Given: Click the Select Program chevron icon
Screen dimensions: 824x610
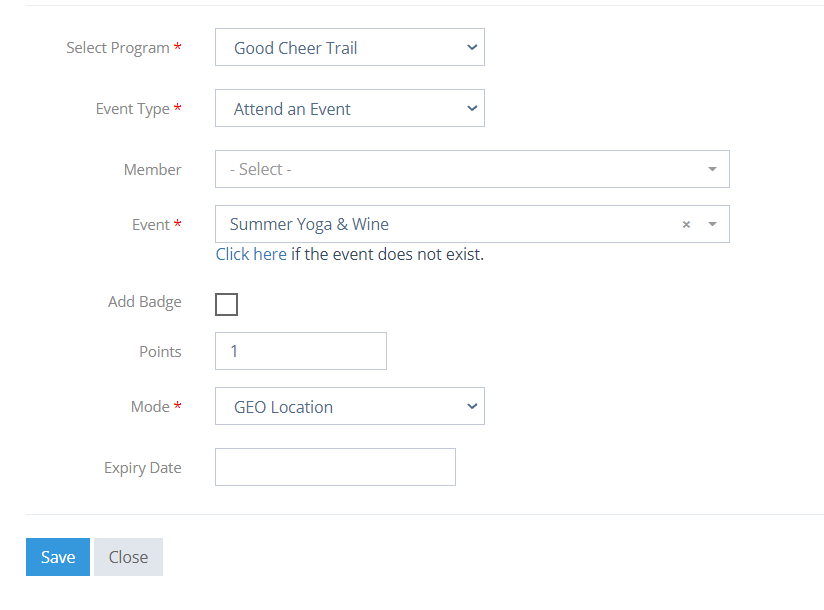Looking at the screenshot, I should pos(472,47).
